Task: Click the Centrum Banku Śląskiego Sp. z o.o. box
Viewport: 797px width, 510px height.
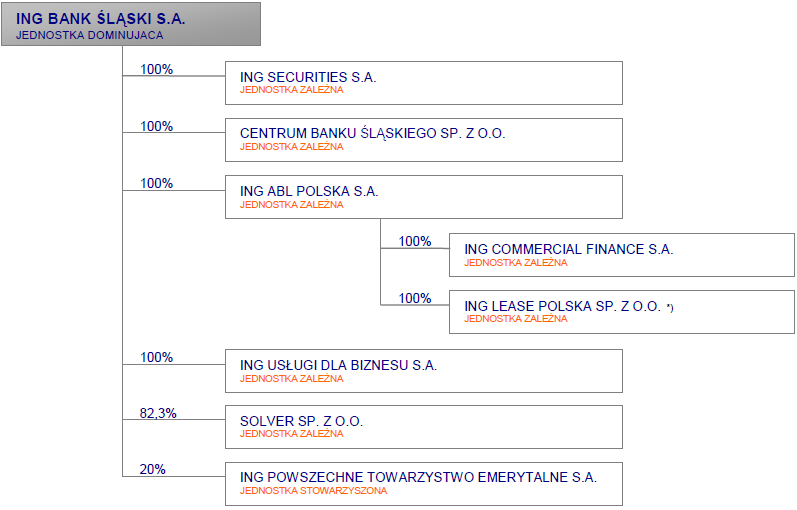Action: coord(424,140)
